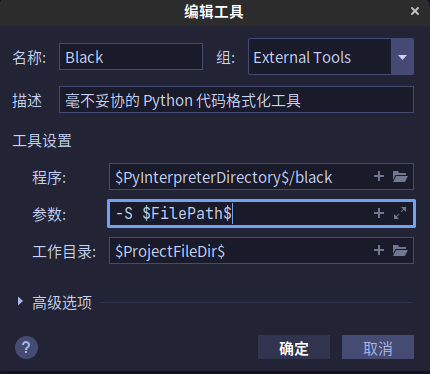Expand the 高级选项 disclosure triangle

point(20,301)
